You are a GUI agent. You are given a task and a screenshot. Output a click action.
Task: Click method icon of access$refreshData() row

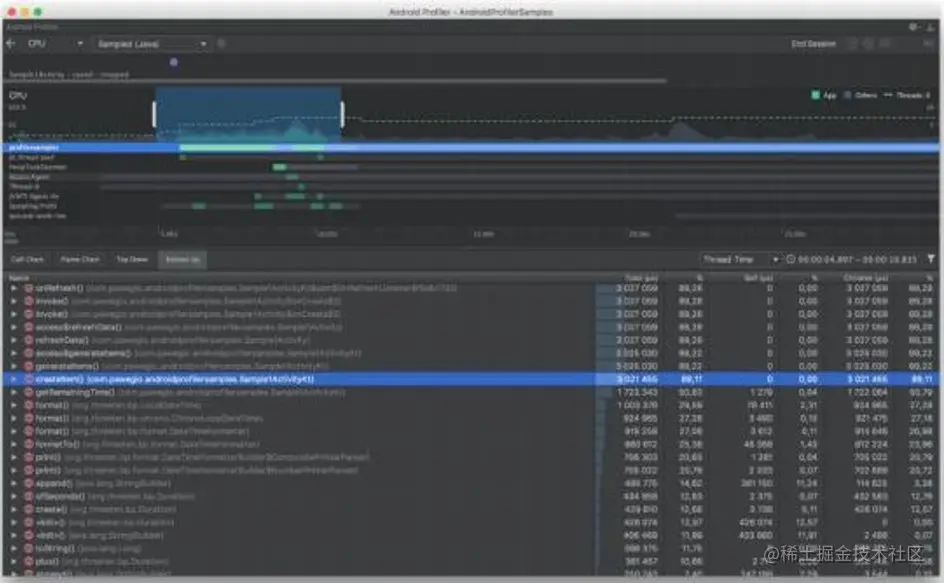(x=28, y=328)
